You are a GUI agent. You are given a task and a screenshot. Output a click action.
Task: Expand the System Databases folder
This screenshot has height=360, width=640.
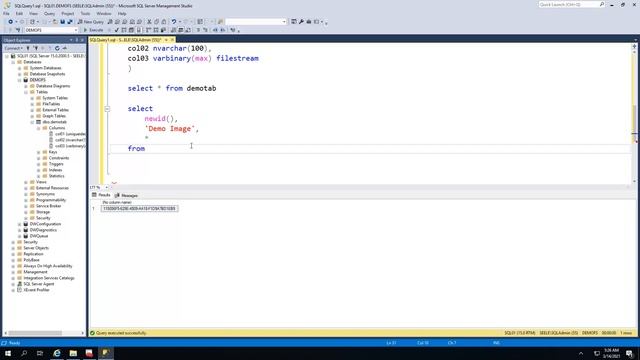coord(20,68)
